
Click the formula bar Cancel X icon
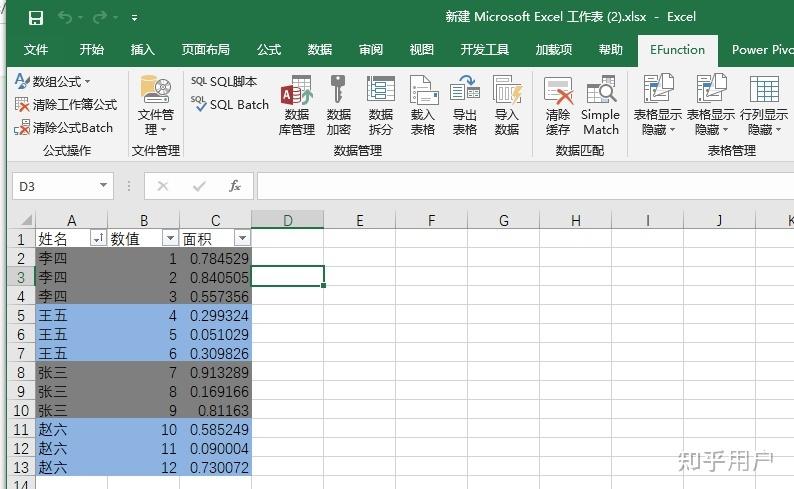pyautogui.click(x=163, y=186)
